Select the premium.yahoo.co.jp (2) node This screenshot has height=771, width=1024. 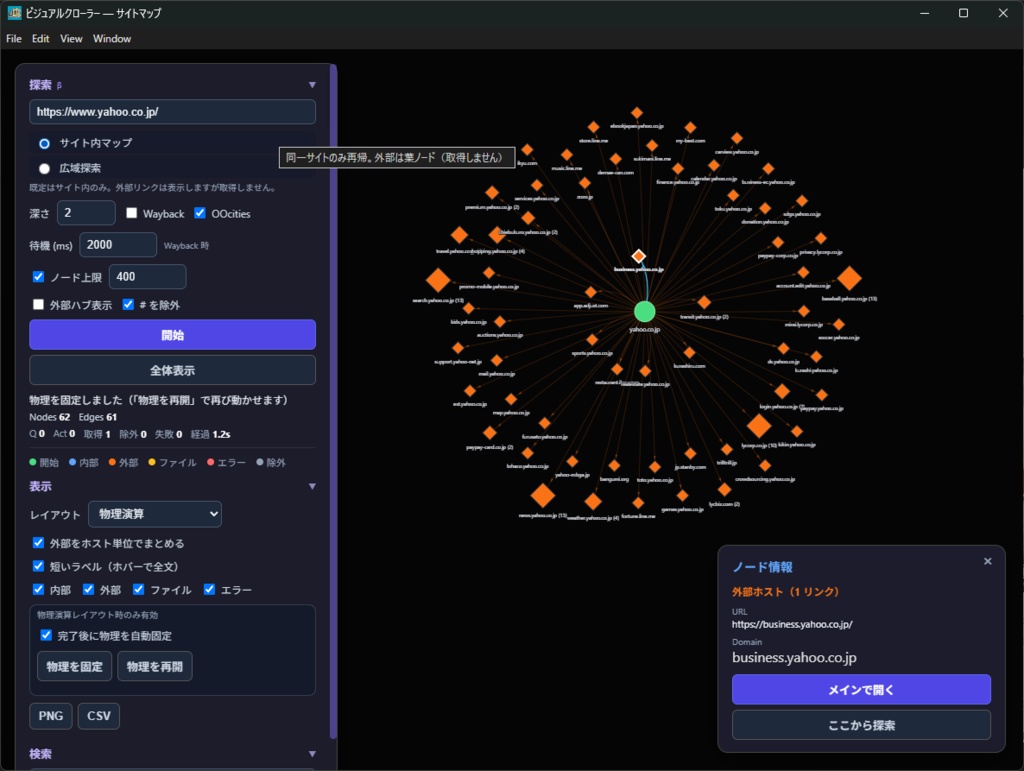tap(492, 193)
